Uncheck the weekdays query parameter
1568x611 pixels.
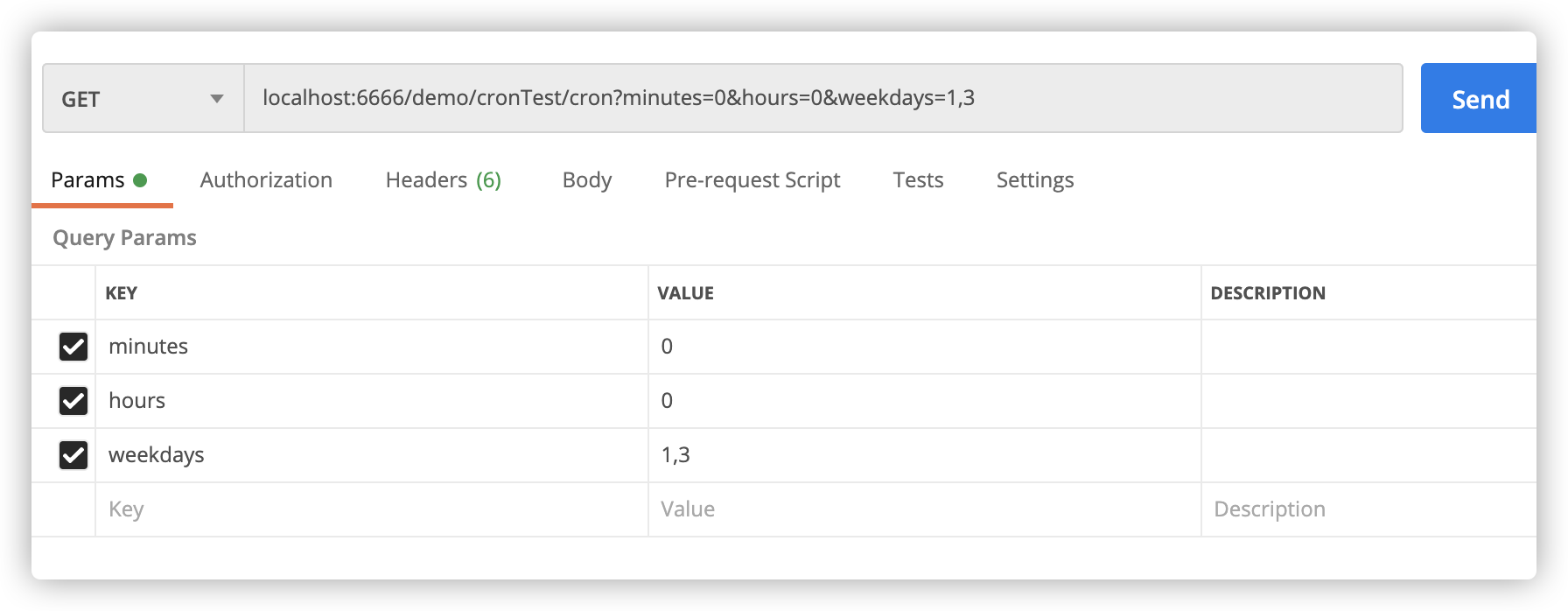(x=73, y=455)
